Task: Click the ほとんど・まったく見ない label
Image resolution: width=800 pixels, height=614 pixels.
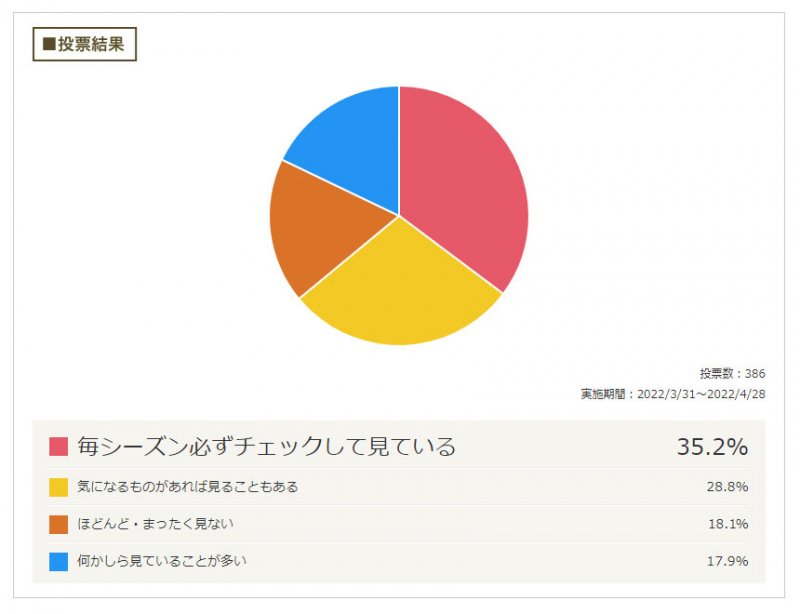Action: click(x=156, y=524)
